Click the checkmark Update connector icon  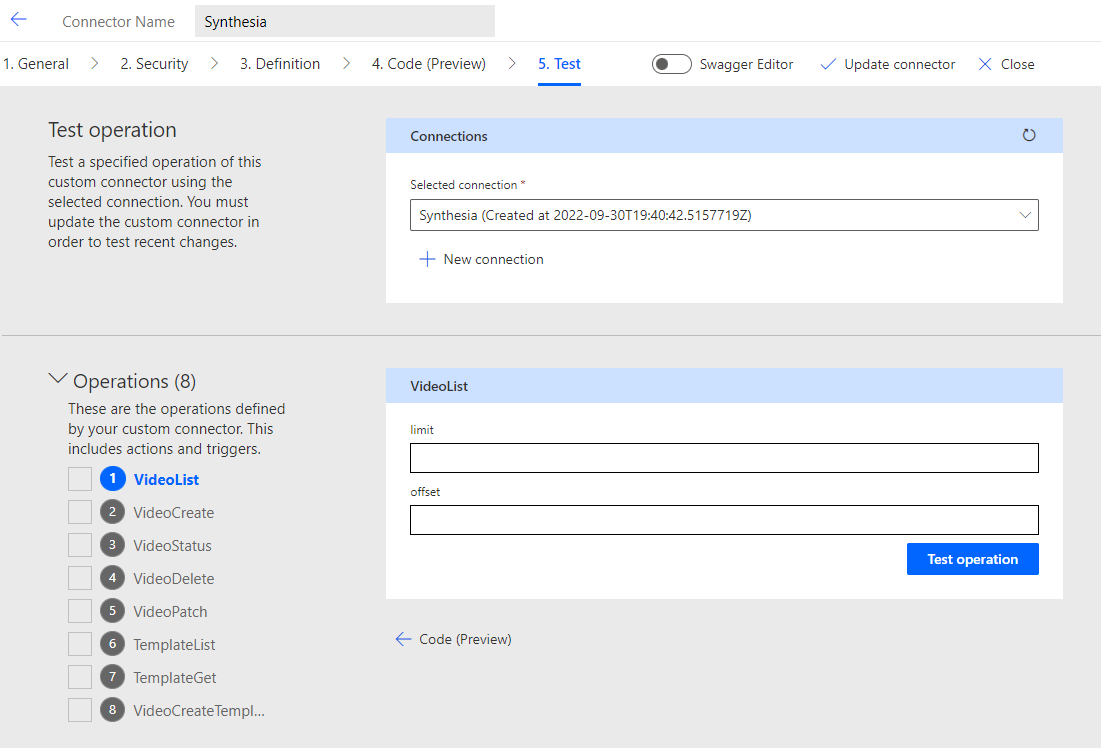pos(828,64)
